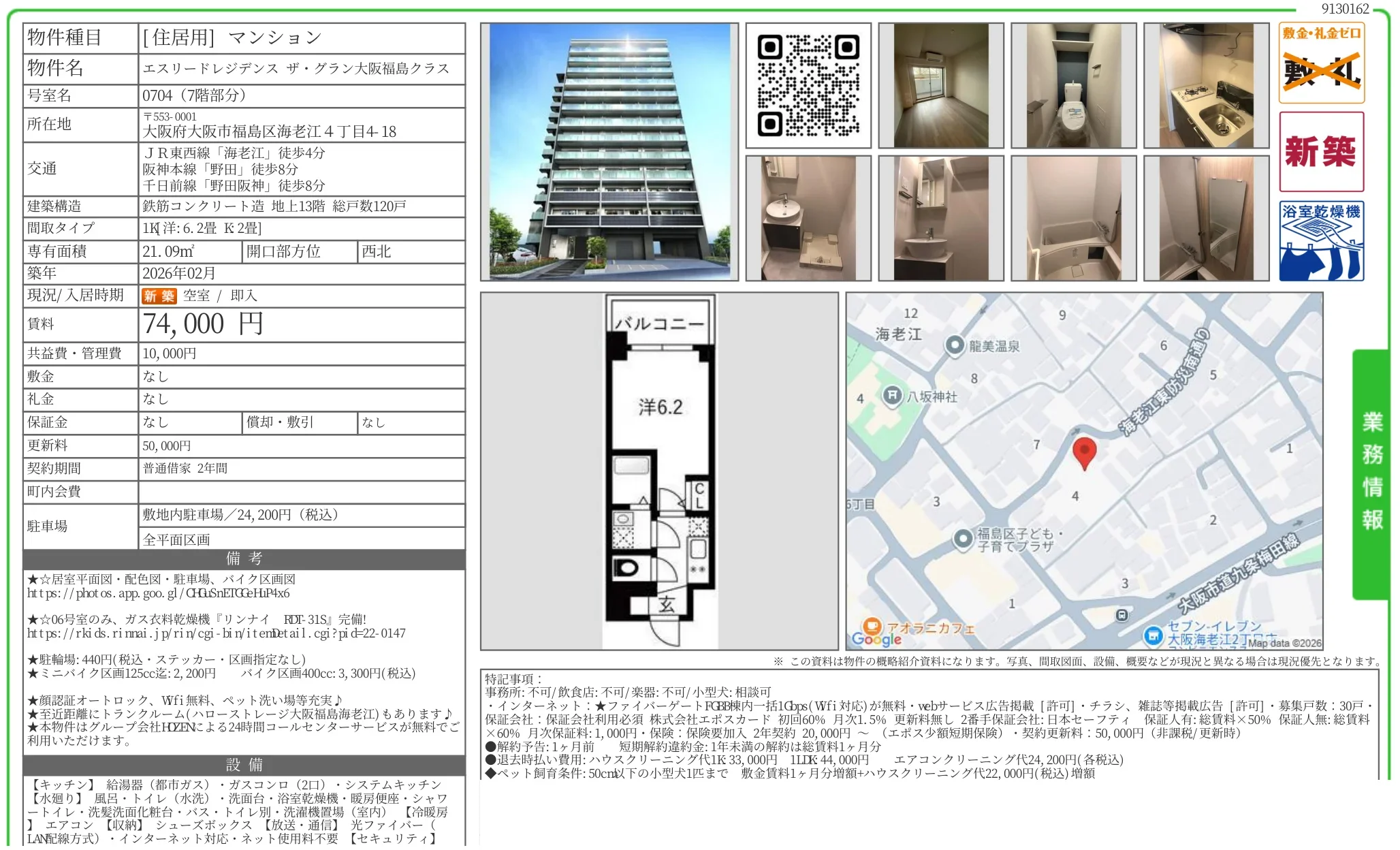Scan the property QR code
The width and height of the screenshot is (1400, 850).
808,84
